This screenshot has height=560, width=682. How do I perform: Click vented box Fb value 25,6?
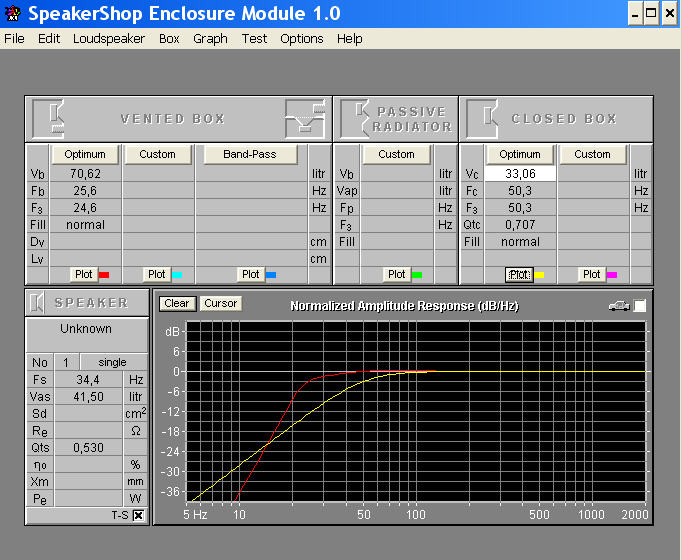tap(85, 191)
